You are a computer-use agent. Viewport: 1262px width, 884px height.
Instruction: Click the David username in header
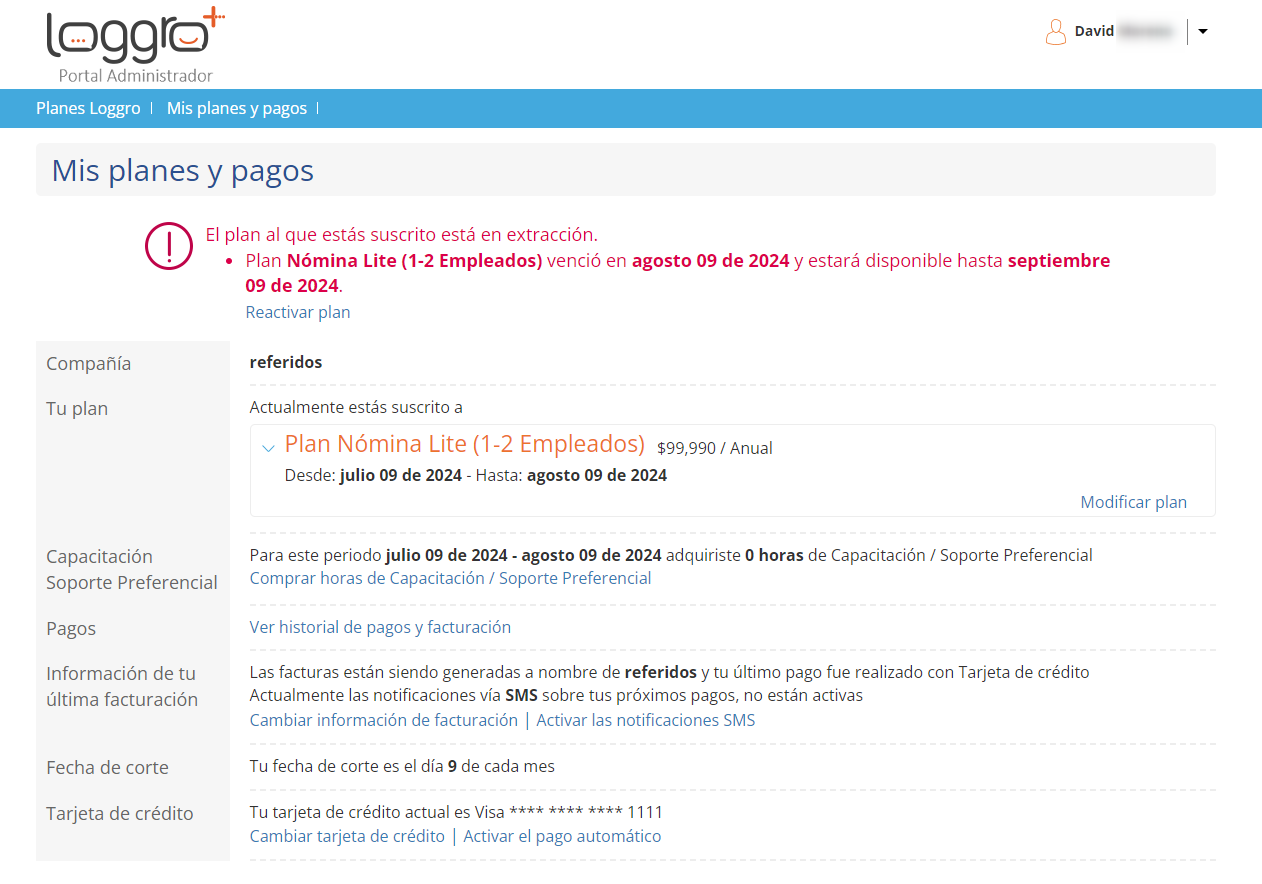(1094, 32)
